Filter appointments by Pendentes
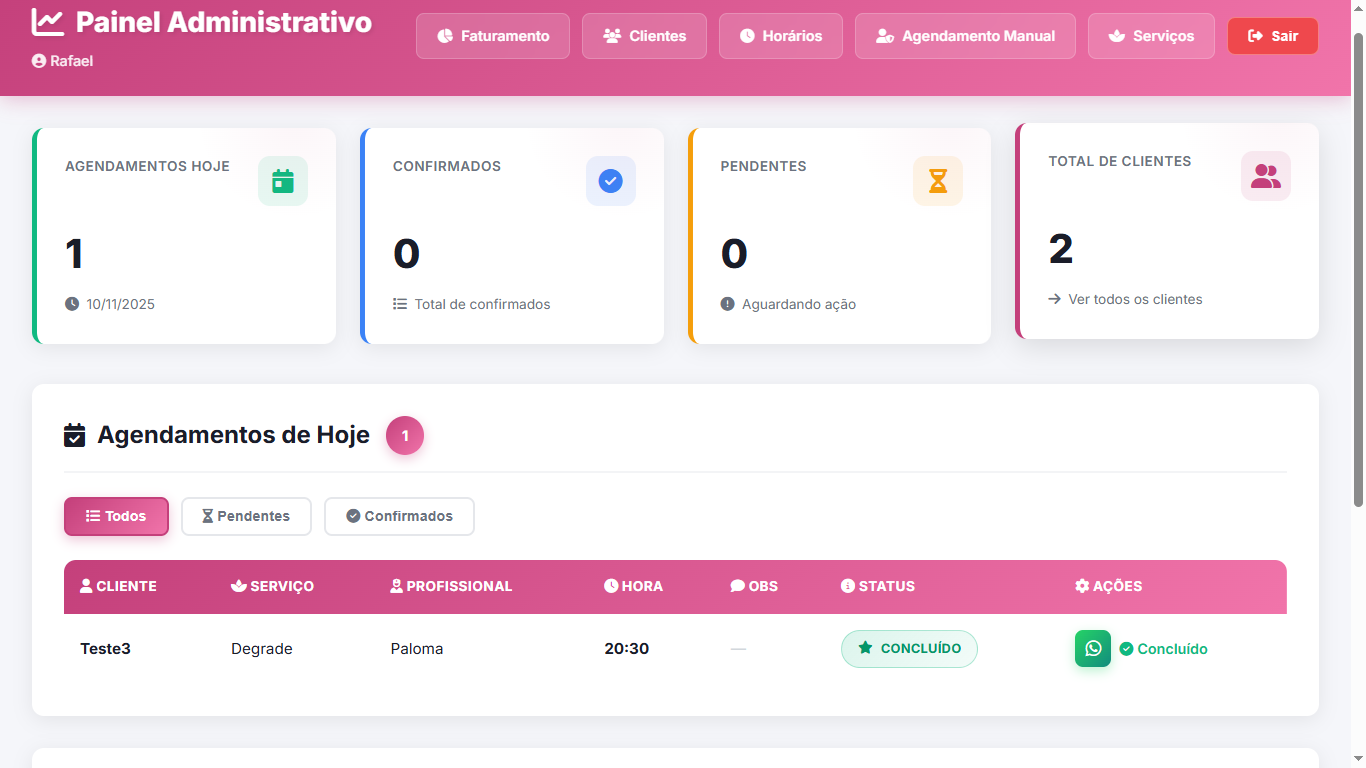Image resolution: width=1366 pixels, height=768 pixels. click(246, 516)
